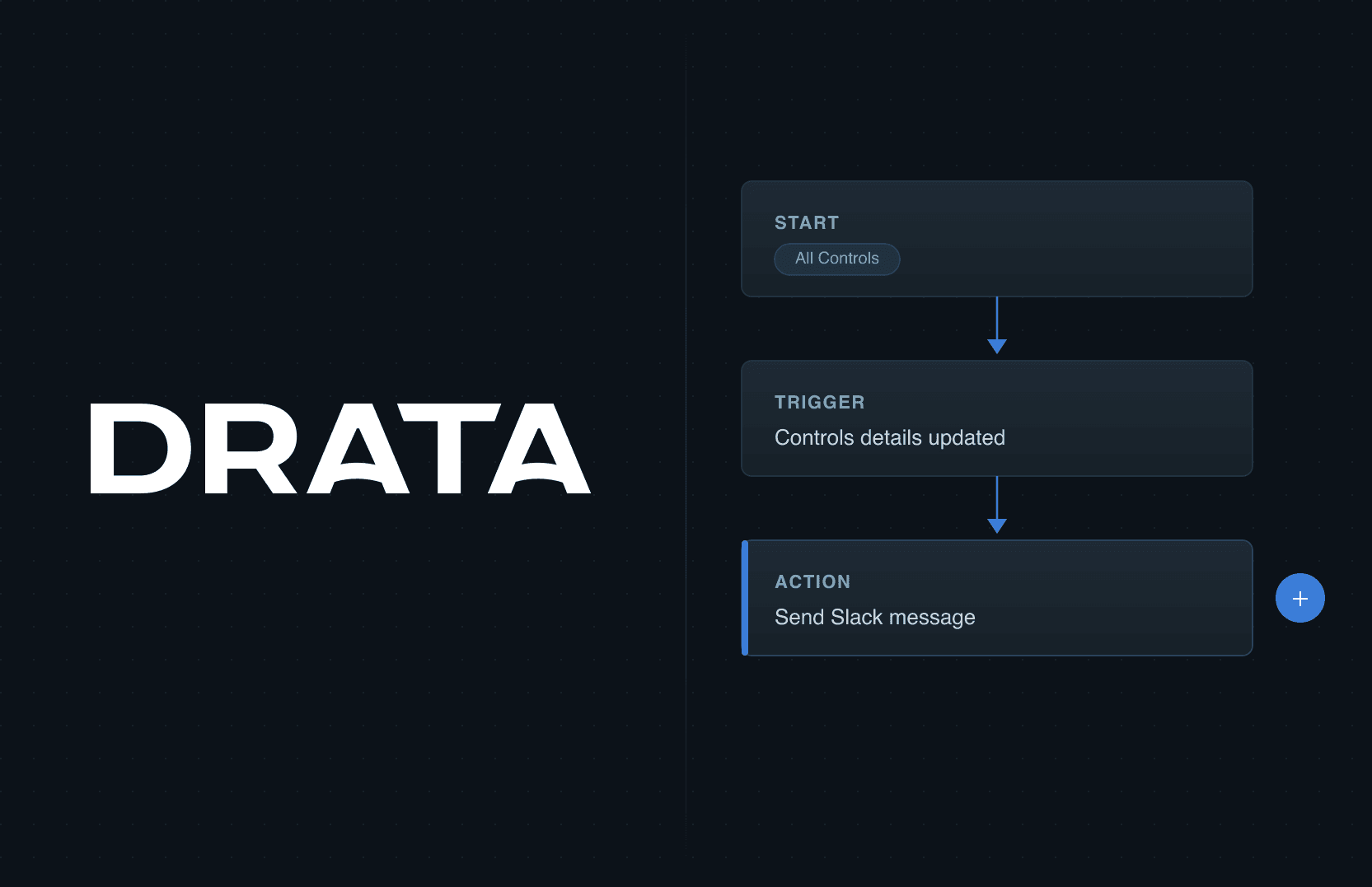Open the START workflow card
The height and width of the screenshot is (887, 1372).
[997, 239]
